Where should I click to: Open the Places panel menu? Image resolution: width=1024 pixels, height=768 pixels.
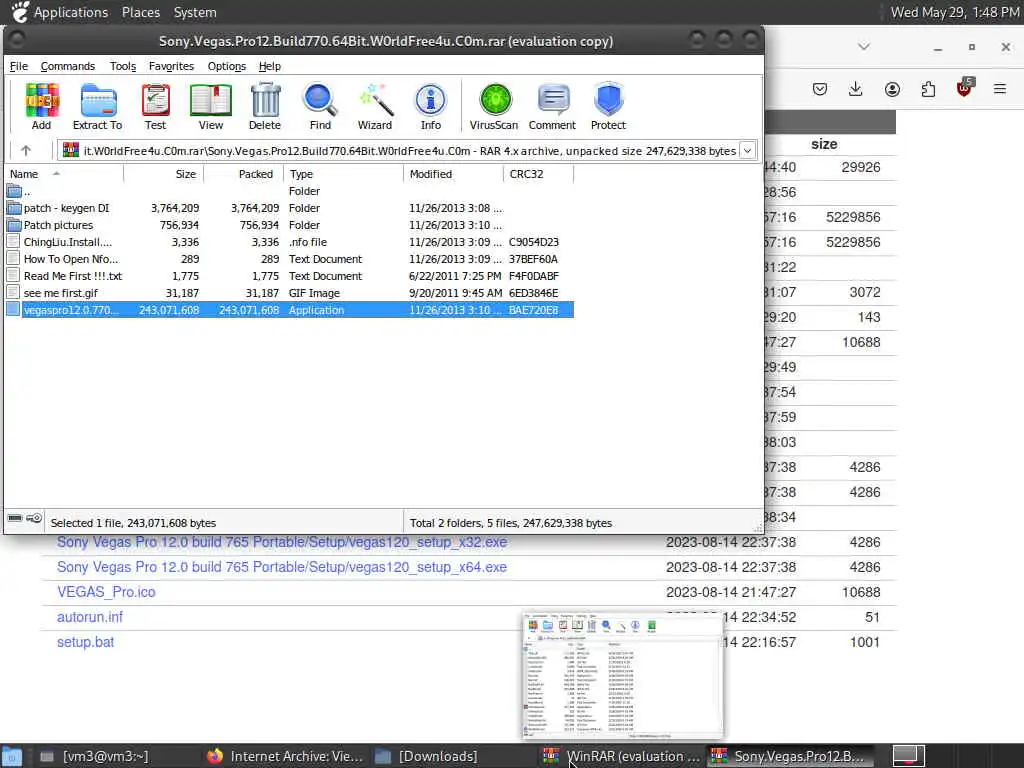(x=140, y=12)
